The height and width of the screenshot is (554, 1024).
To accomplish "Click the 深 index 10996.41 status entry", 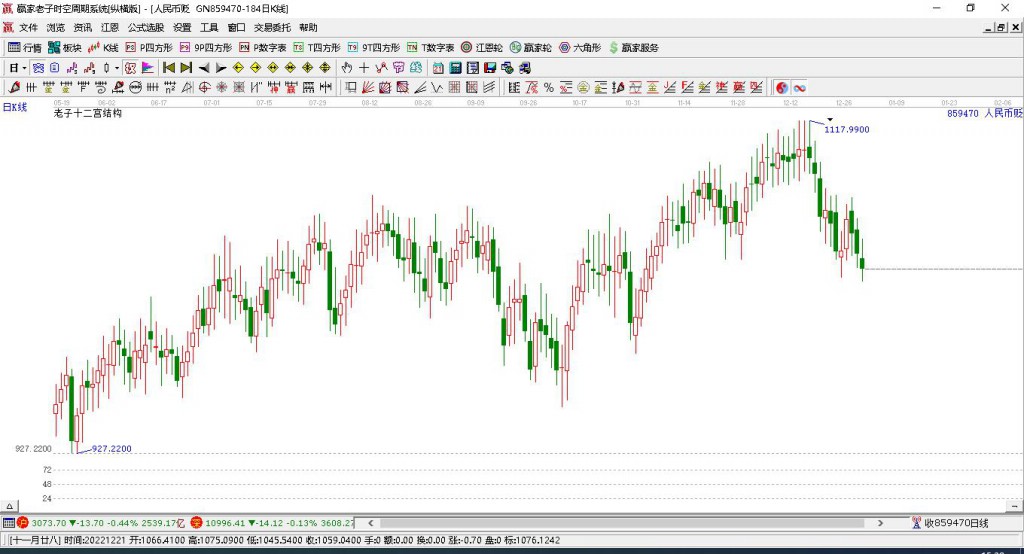I will pyautogui.click(x=272, y=523).
